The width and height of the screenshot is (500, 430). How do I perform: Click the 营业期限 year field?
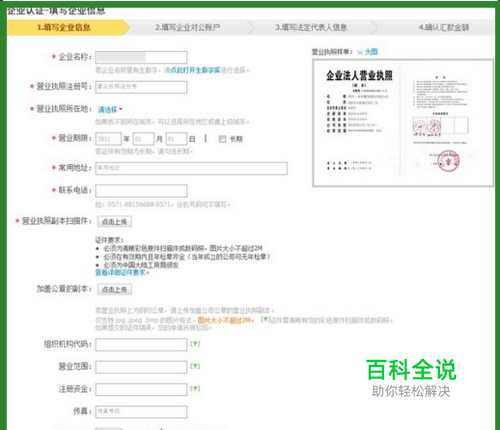(x=108, y=139)
